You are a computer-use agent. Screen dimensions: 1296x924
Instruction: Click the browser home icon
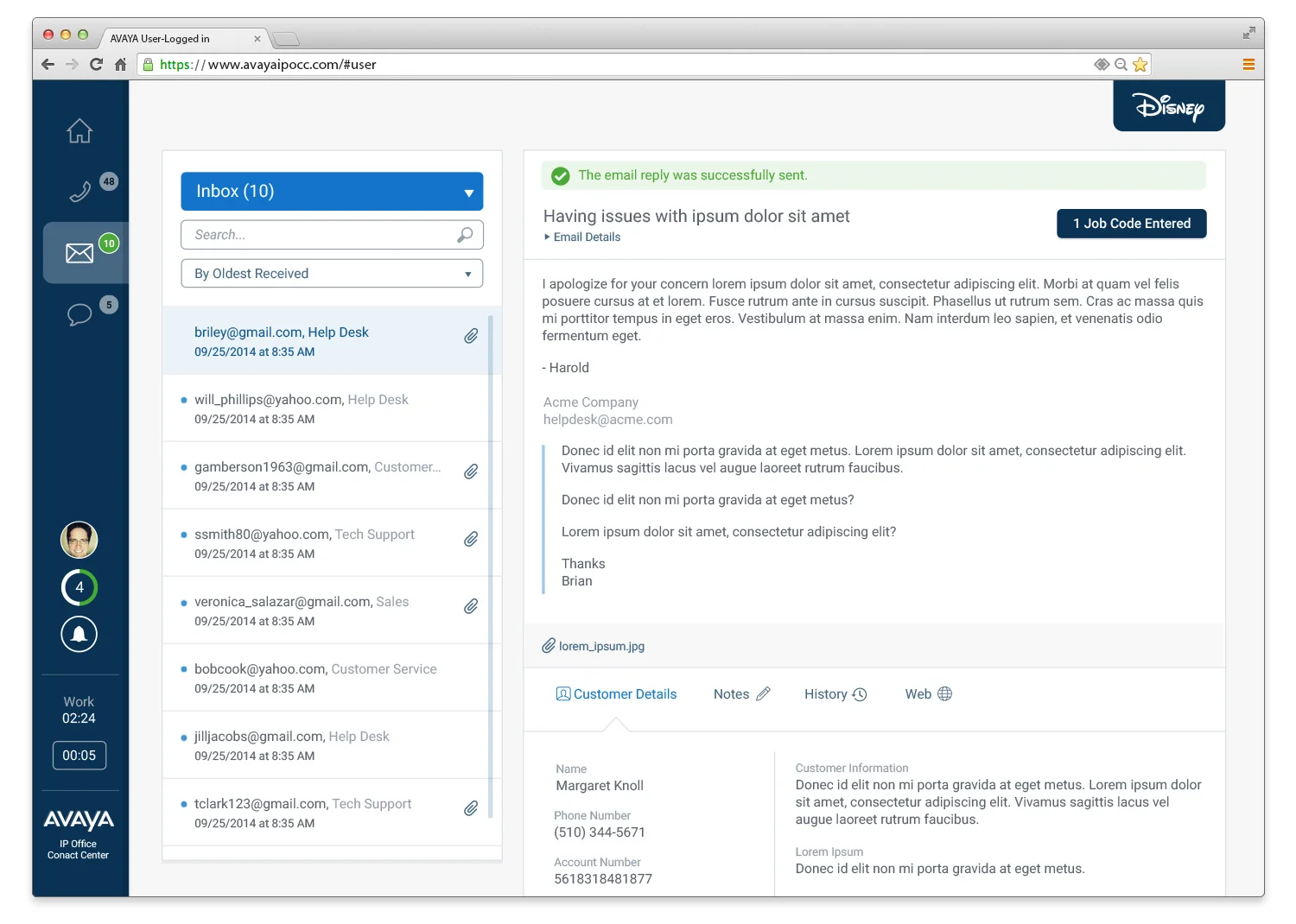[120, 64]
